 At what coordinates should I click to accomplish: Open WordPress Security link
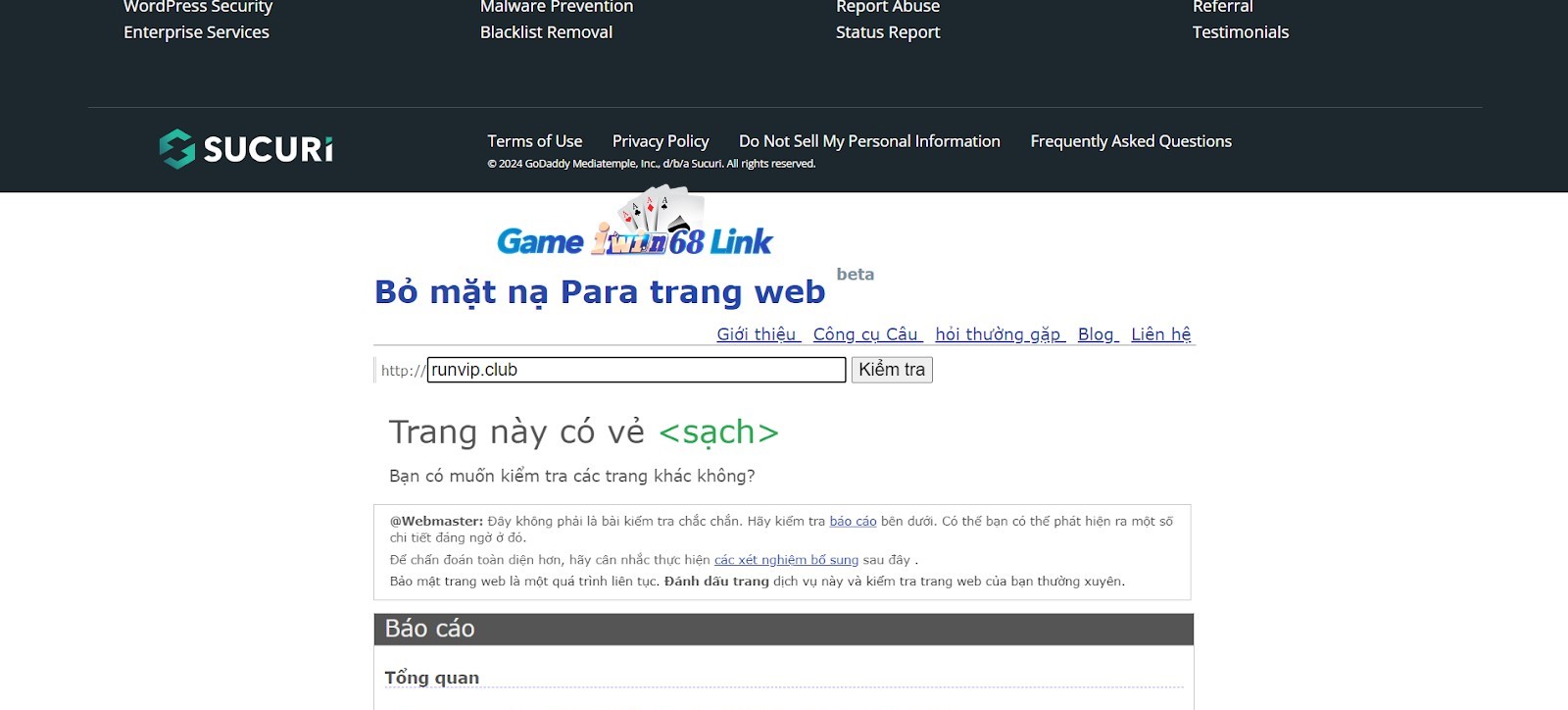[x=198, y=7]
